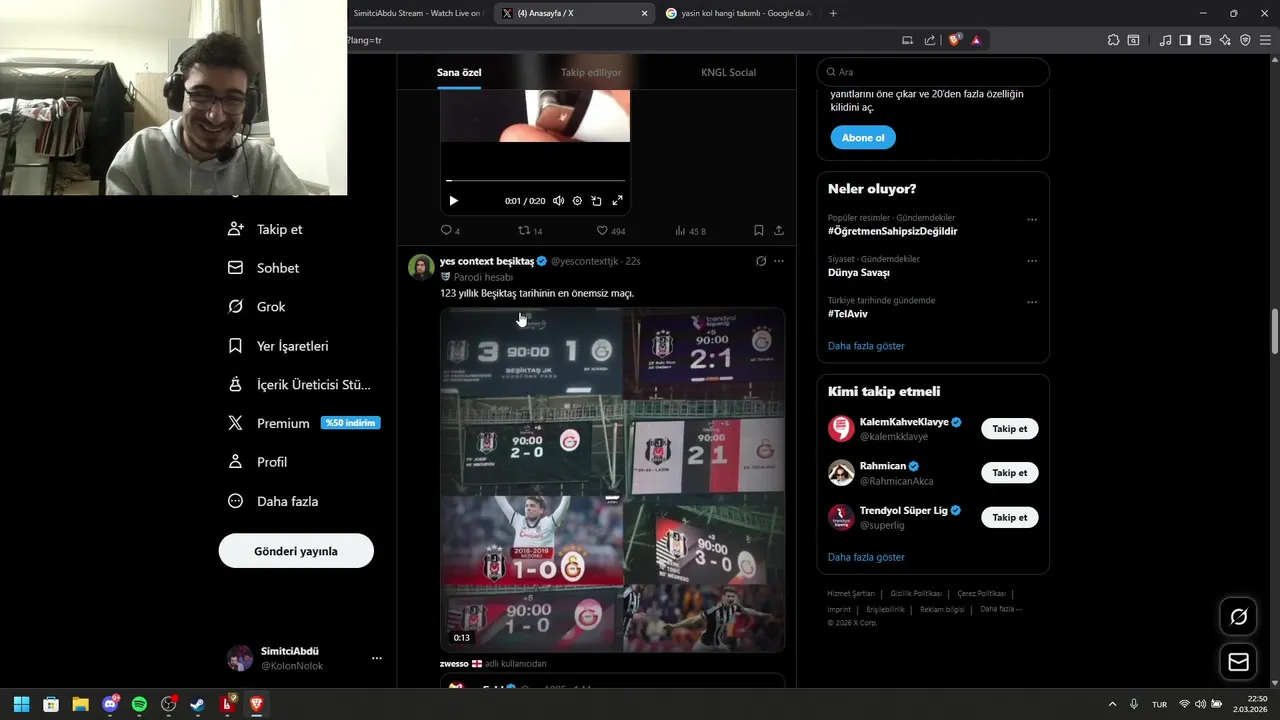Click Gönderi yayınla button
Screen dimensions: 1280x720
(296, 551)
